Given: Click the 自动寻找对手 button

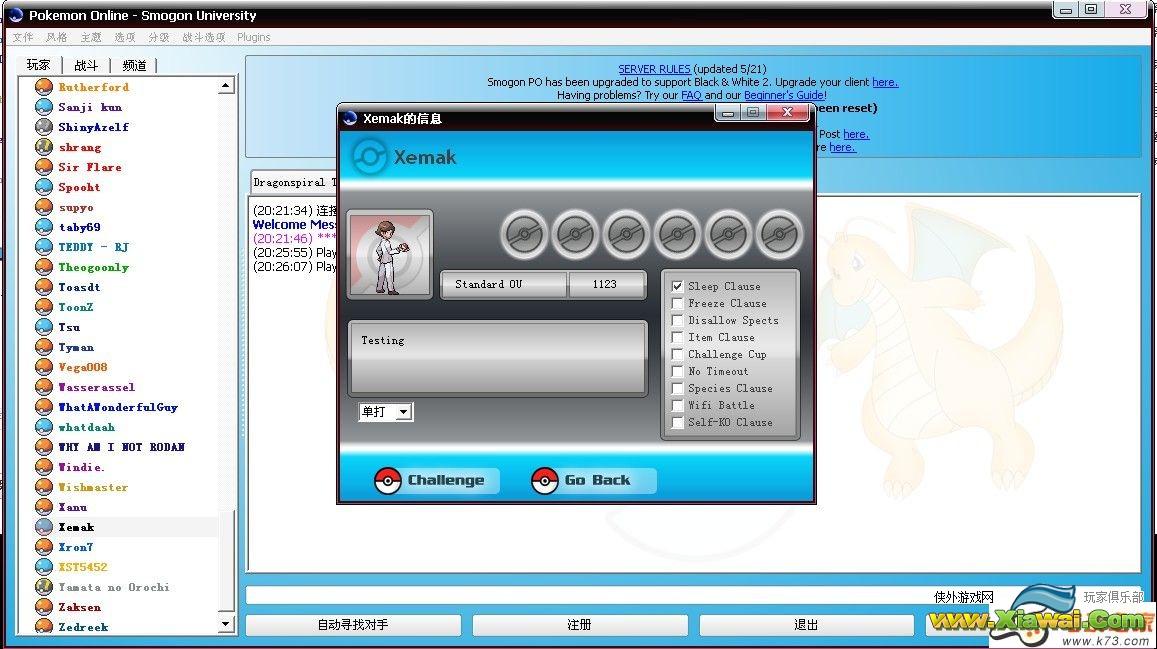Looking at the screenshot, I should click(353, 625).
